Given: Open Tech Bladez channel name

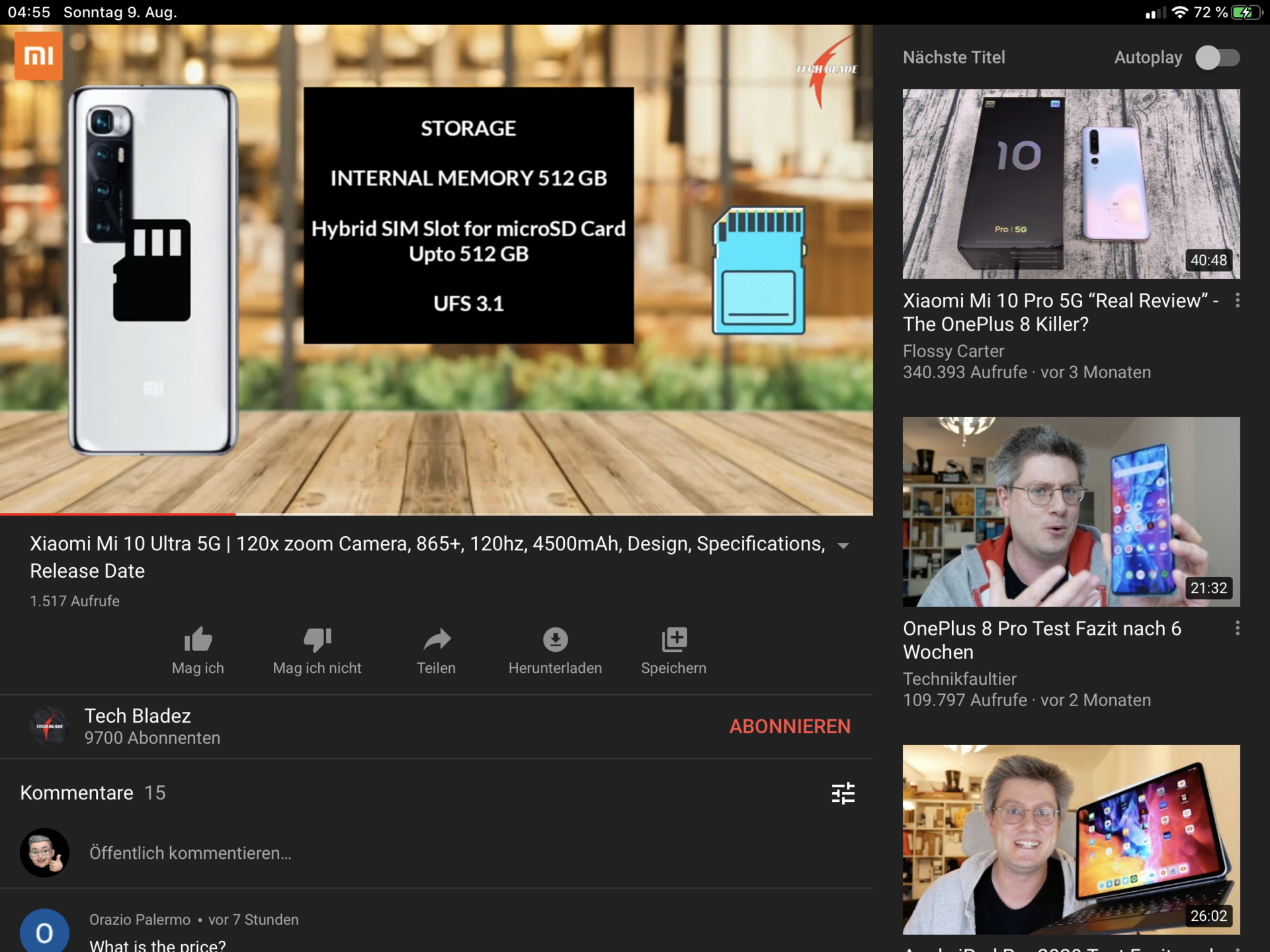Looking at the screenshot, I should pyautogui.click(x=138, y=716).
